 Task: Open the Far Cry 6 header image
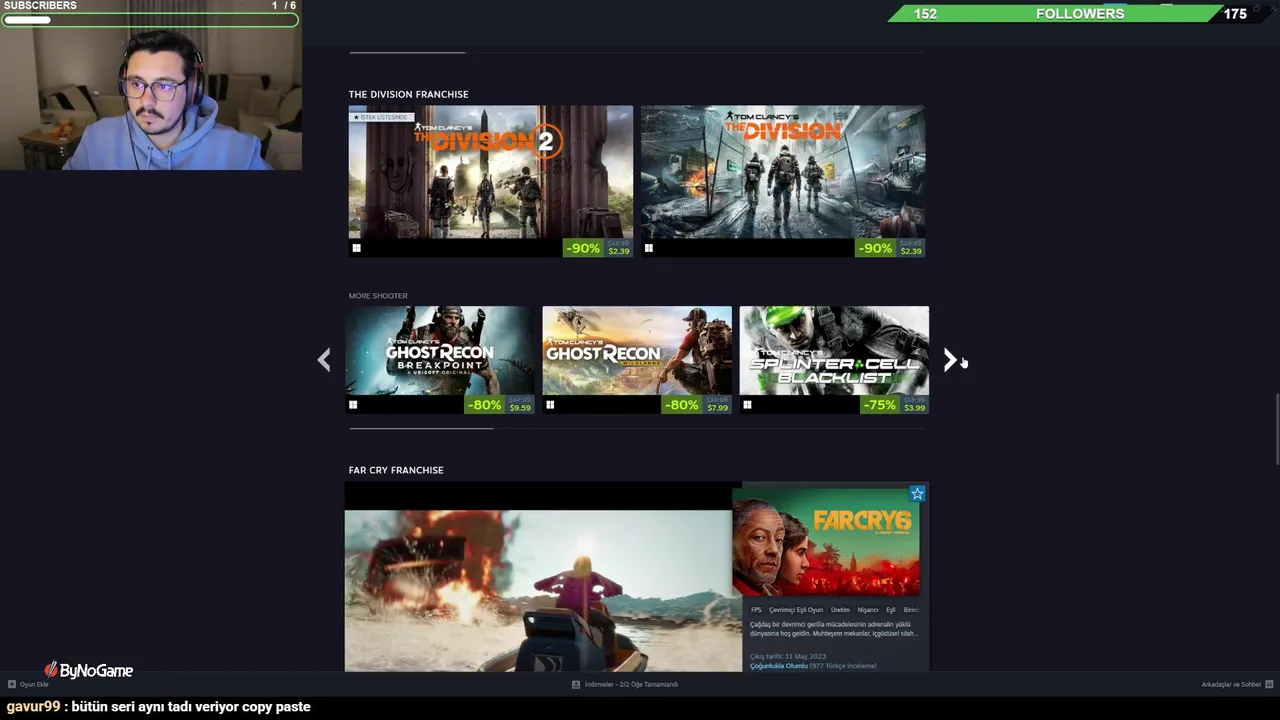[x=826, y=541]
